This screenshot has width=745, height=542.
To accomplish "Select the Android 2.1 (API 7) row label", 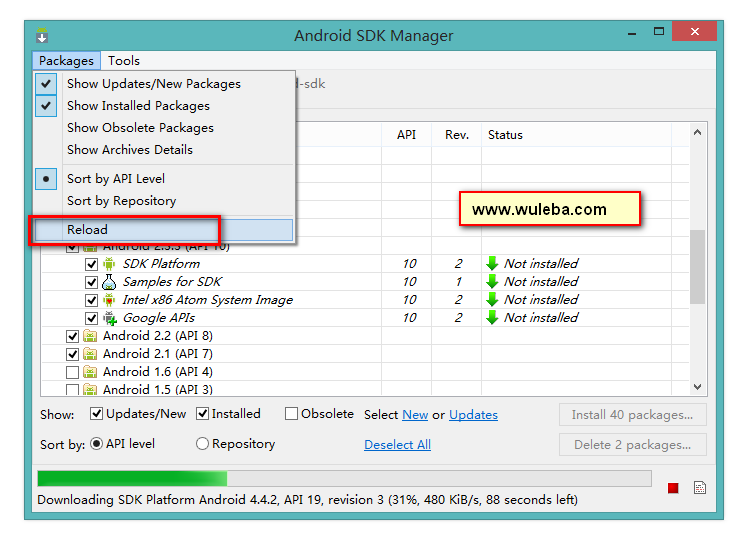I will pos(158,354).
